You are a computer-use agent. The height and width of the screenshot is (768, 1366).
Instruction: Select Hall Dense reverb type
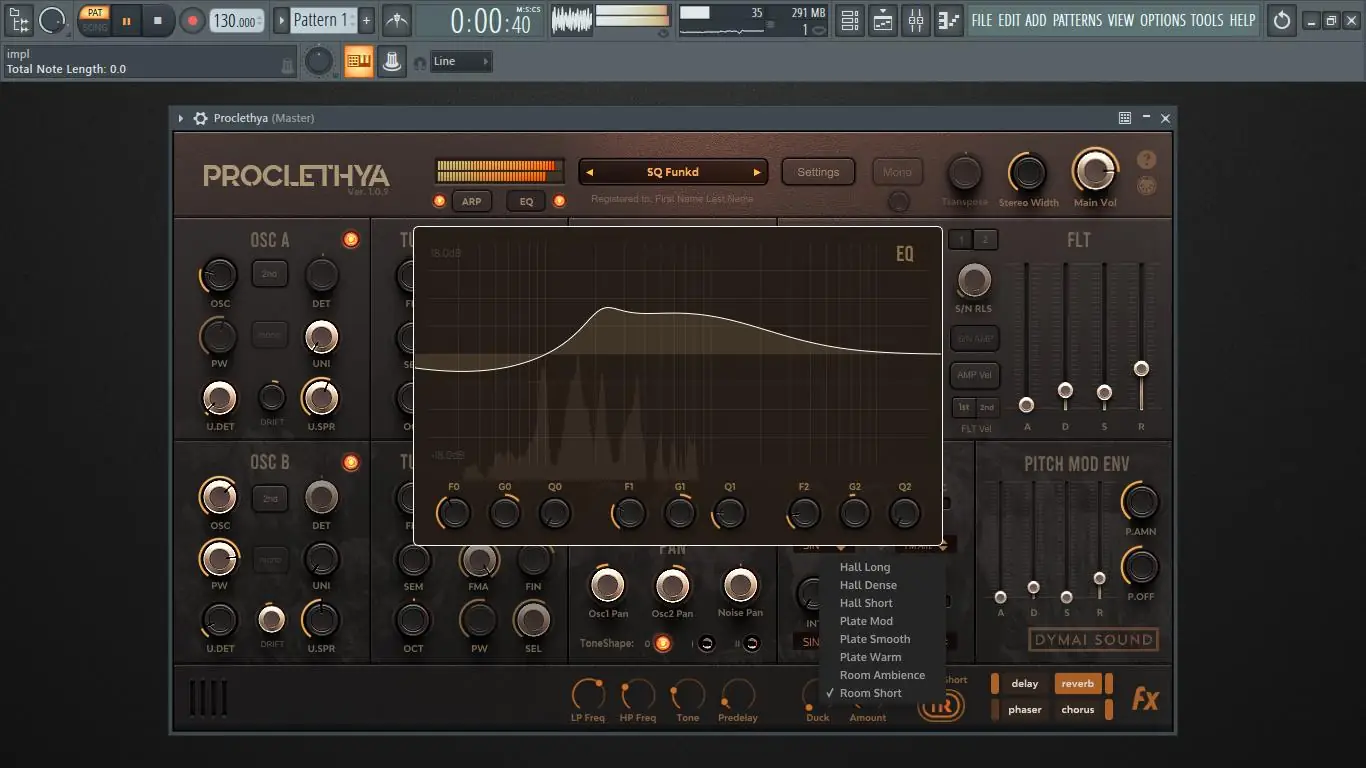coord(868,585)
